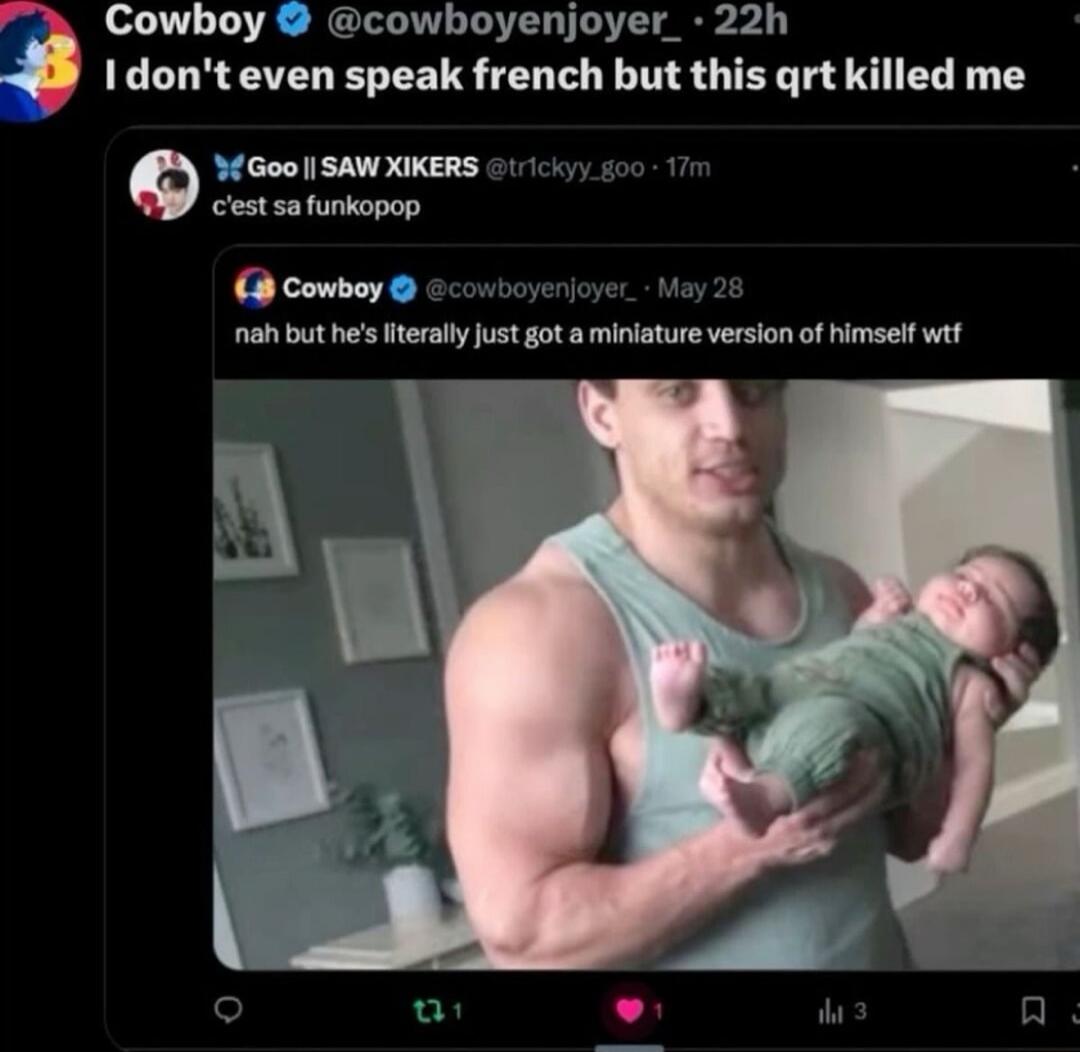Click the reply speech bubble icon
Screen dimensions: 1080x1052
click(x=228, y=1010)
